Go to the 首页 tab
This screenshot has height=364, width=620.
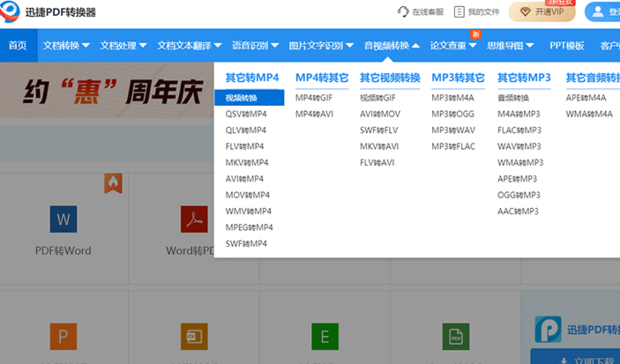point(18,45)
